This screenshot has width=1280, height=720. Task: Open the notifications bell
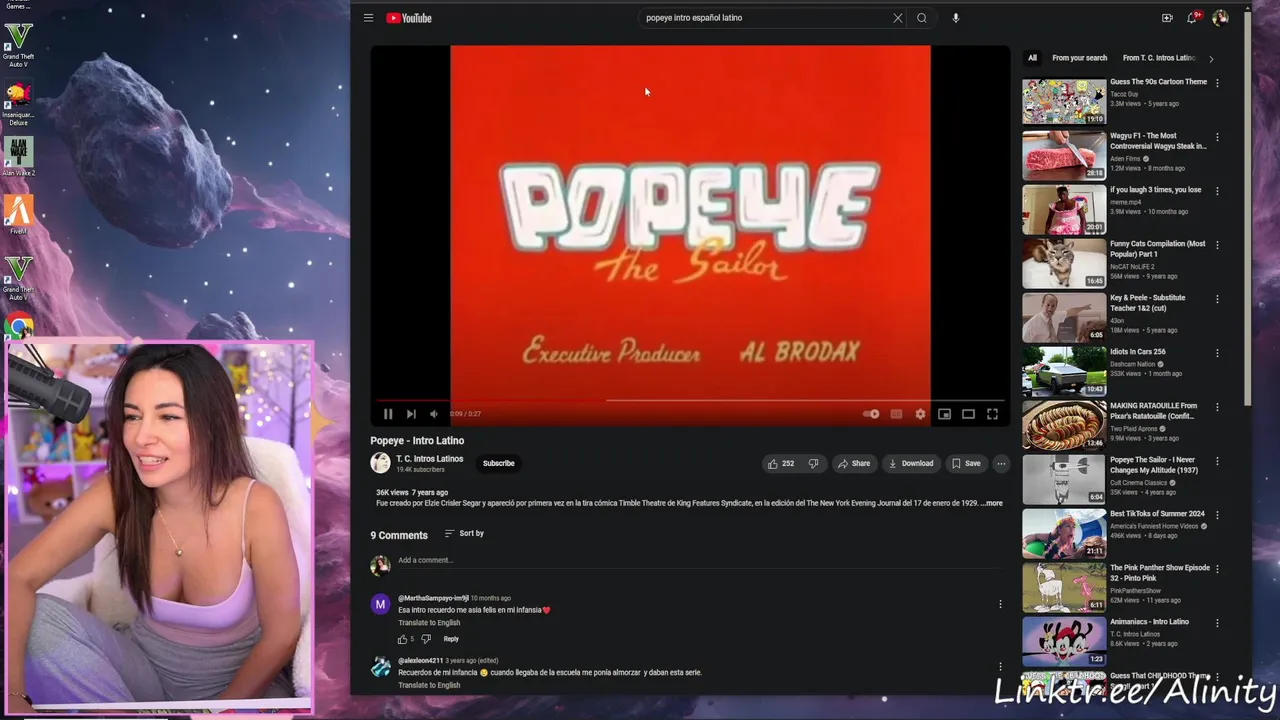(x=1193, y=18)
